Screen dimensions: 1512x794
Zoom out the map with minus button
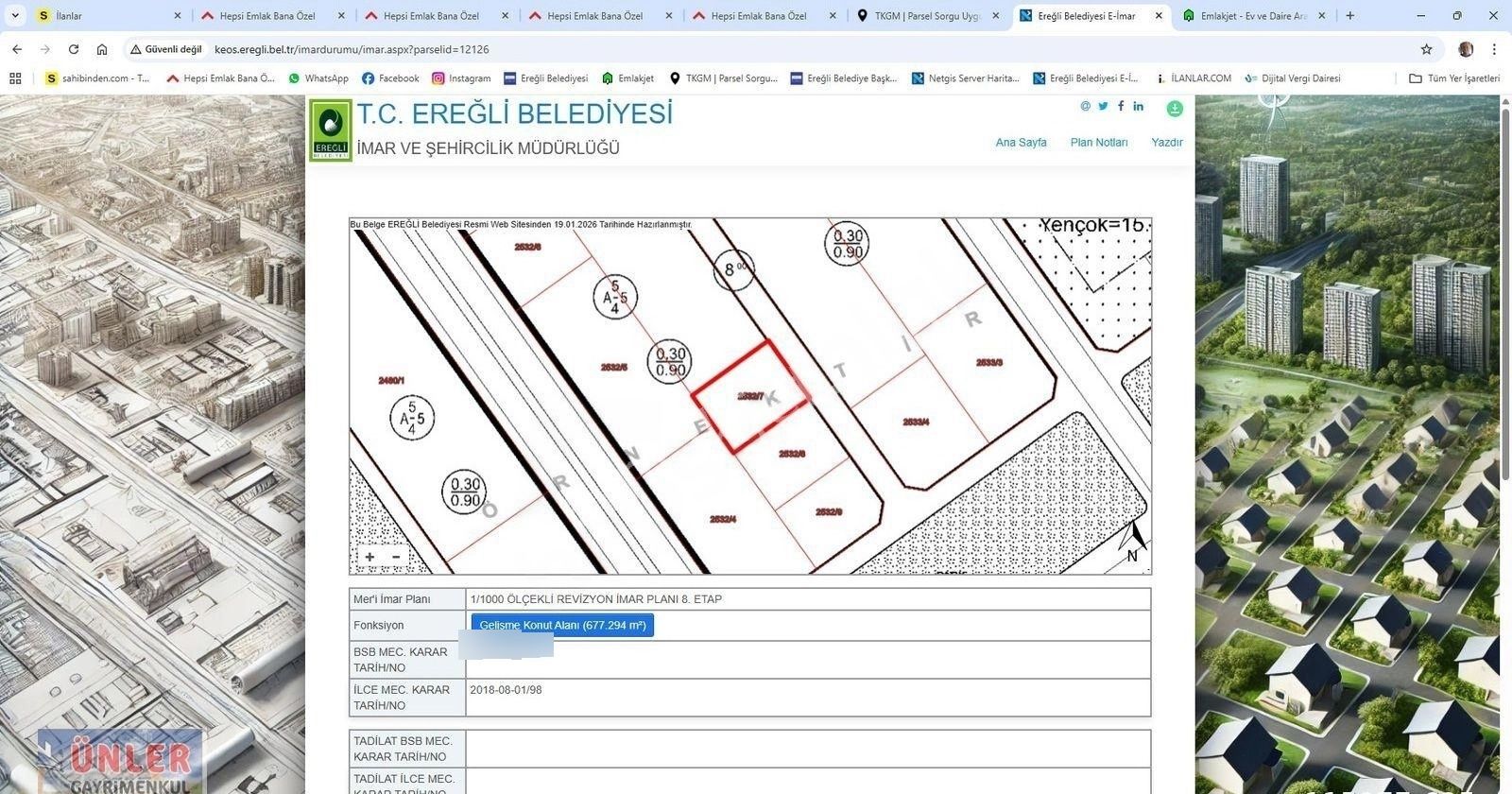coord(396,557)
